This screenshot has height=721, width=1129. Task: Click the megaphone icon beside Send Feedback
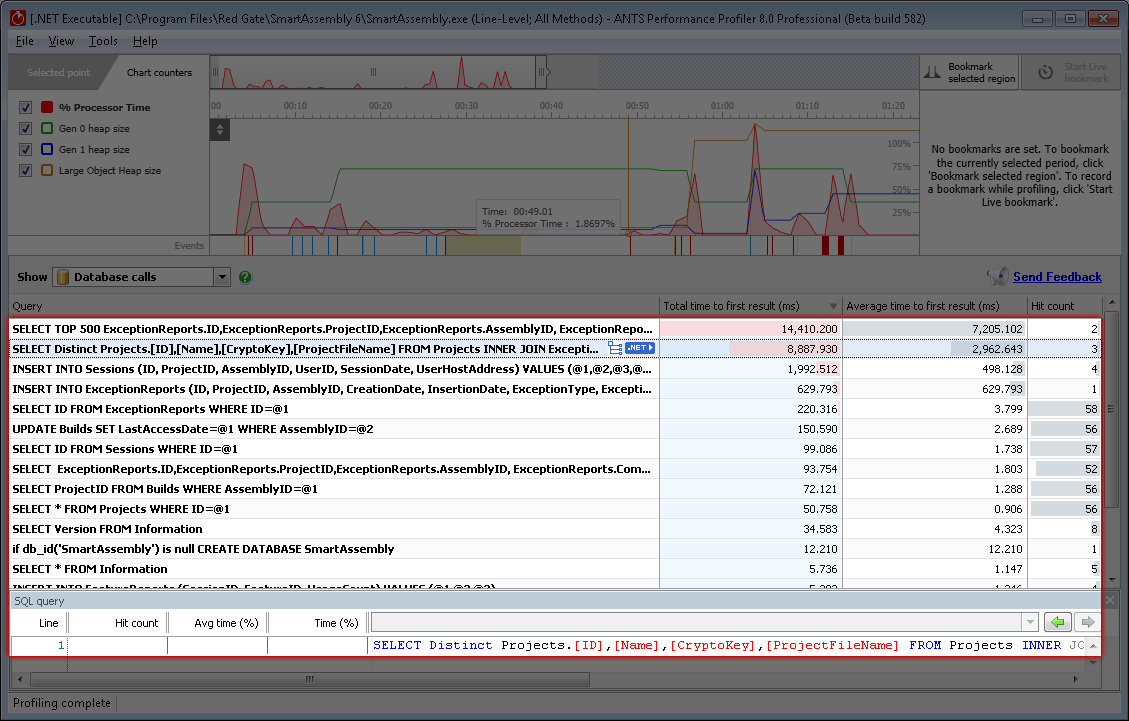997,277
